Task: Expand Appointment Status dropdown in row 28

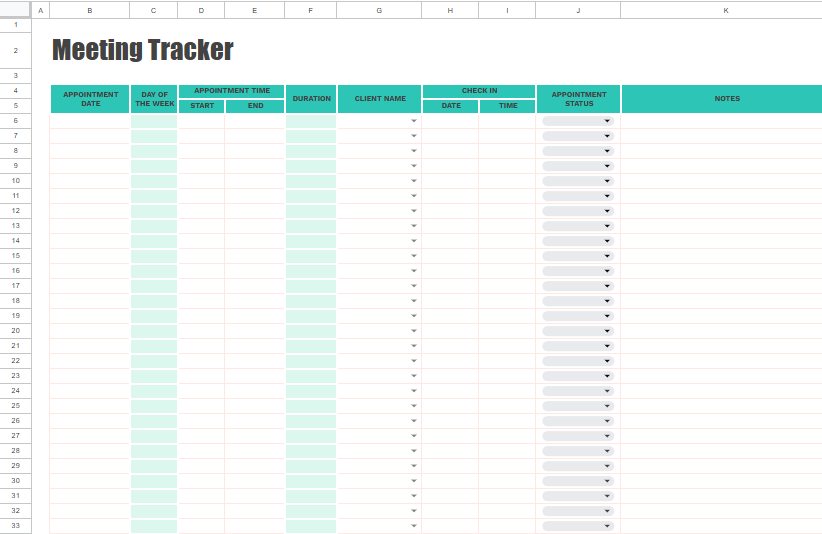Action: (x=578, y=451)
